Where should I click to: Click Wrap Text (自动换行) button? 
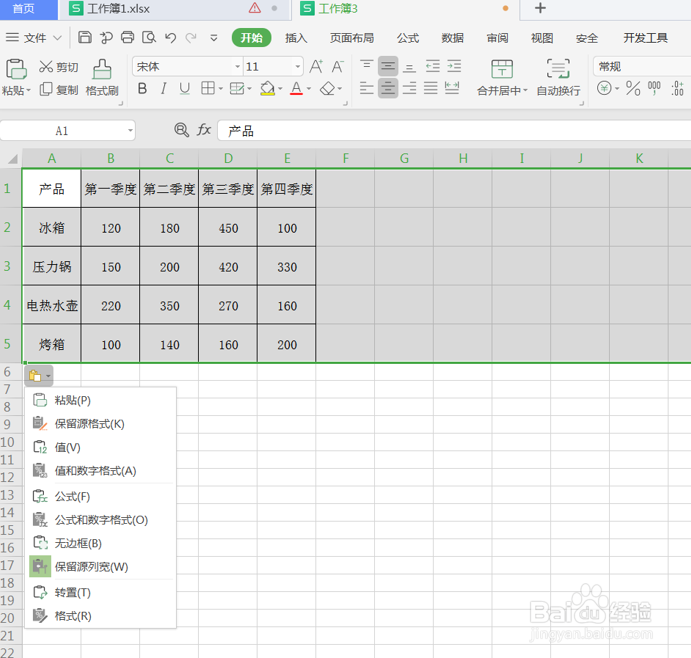(558, 78)
